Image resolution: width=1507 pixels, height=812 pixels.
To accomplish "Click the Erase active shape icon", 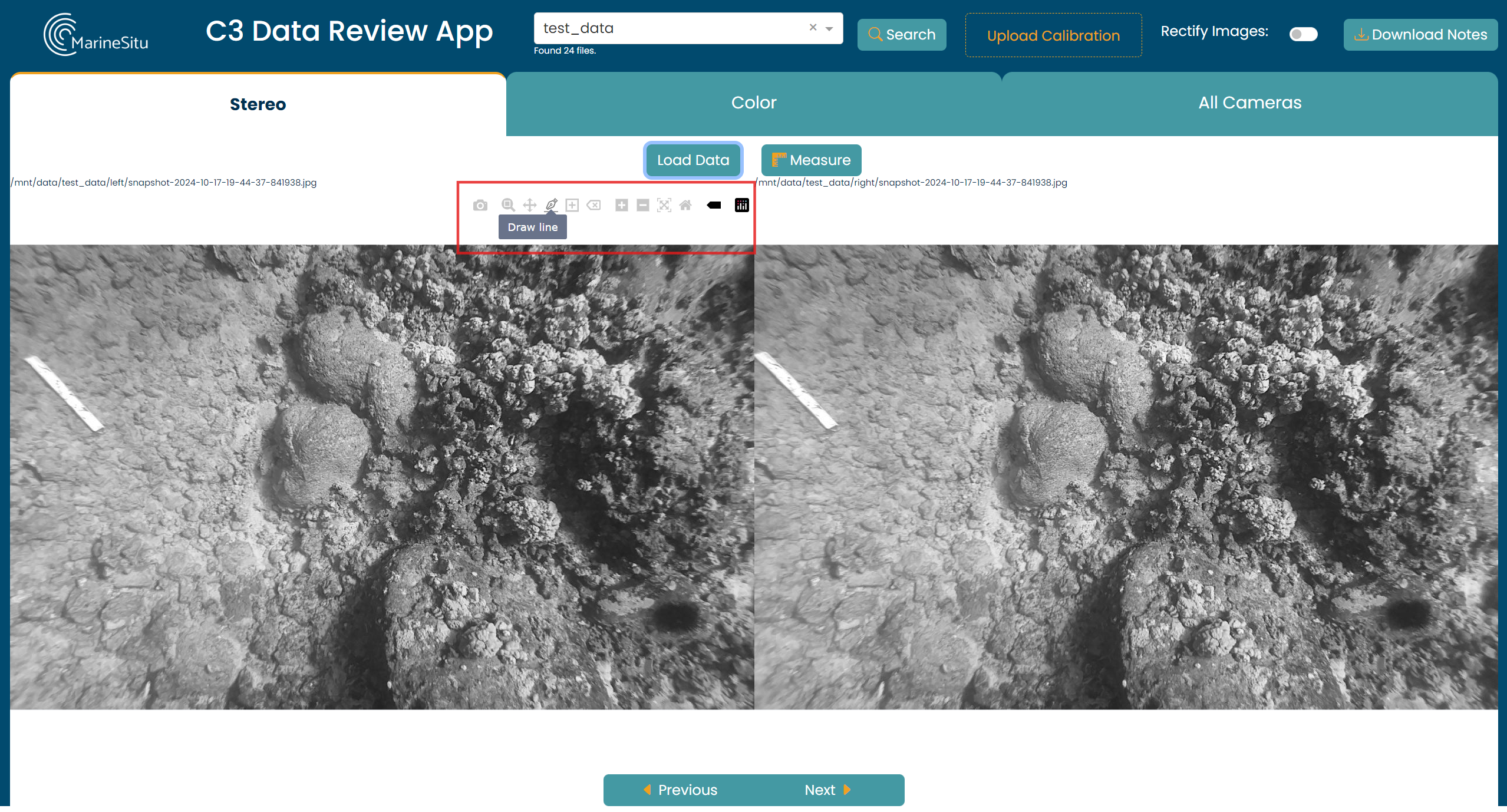I will [593, 205].
